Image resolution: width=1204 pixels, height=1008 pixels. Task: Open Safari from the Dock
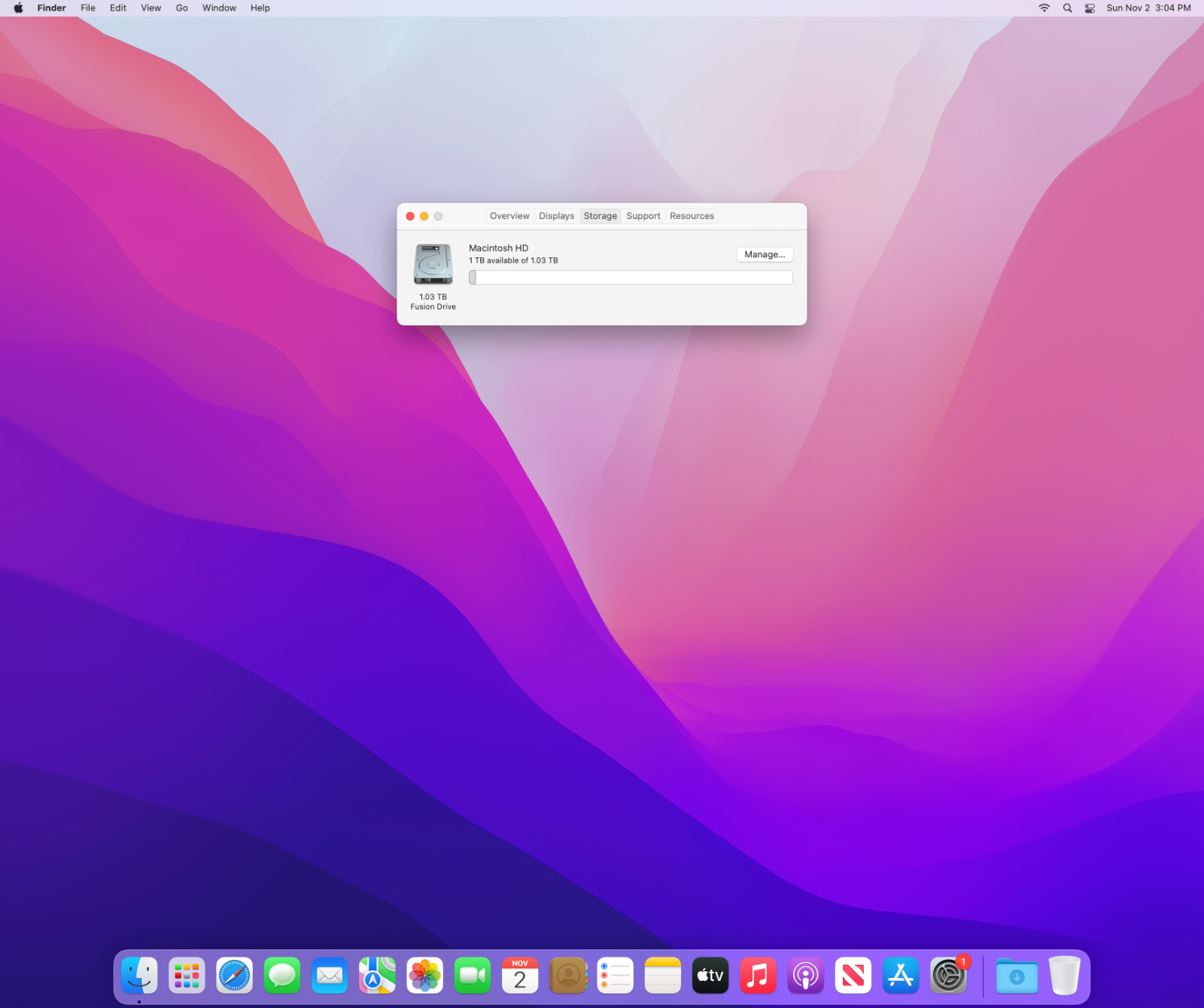[x=234, y=976]
